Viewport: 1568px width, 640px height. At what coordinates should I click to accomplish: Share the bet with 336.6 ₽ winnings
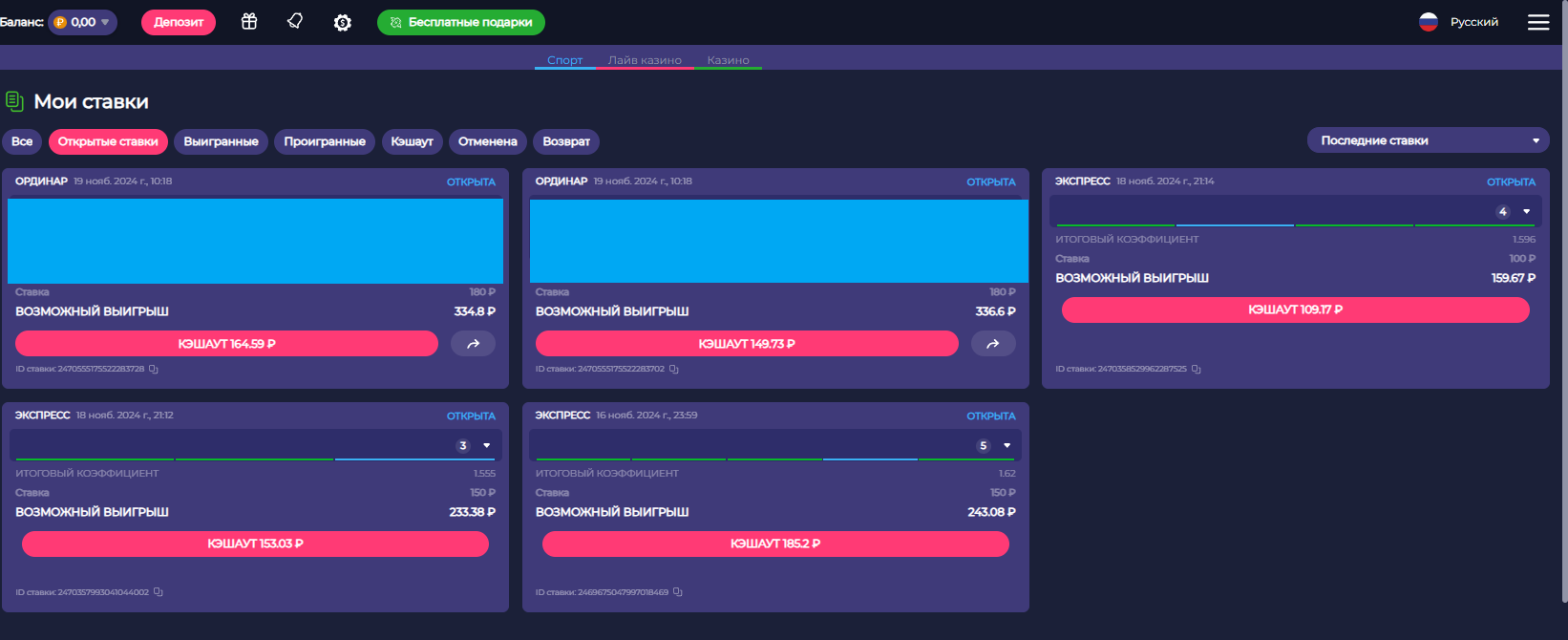pos(993,344)
